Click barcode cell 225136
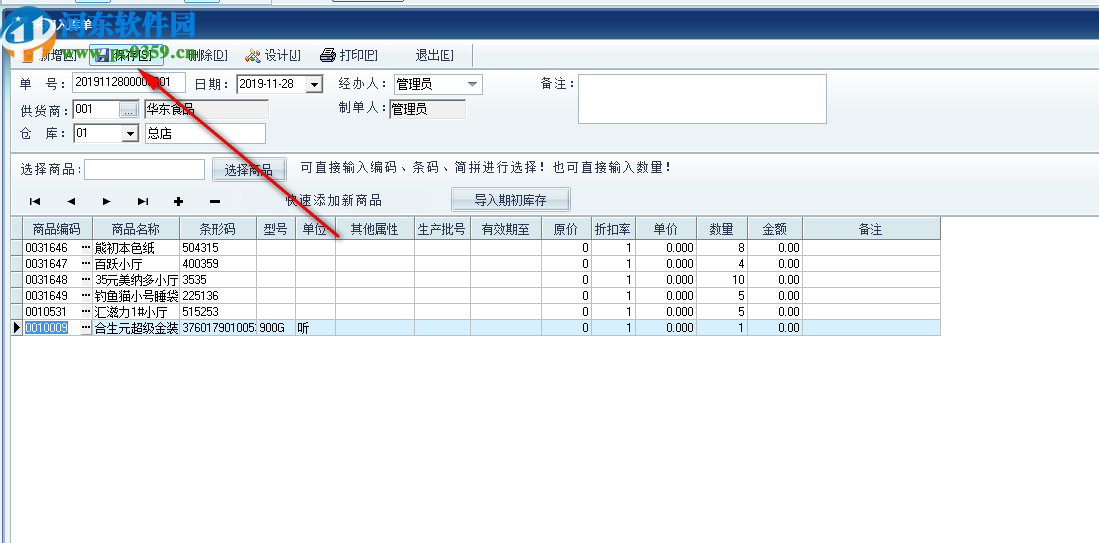 (x=218, y=296)
